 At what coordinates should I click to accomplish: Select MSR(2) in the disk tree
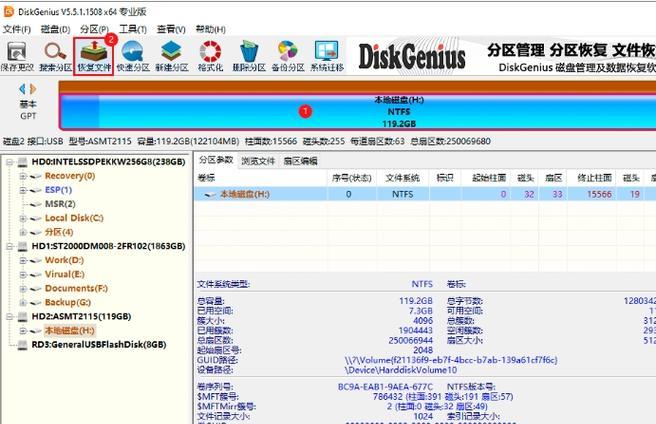pos(60,204)
